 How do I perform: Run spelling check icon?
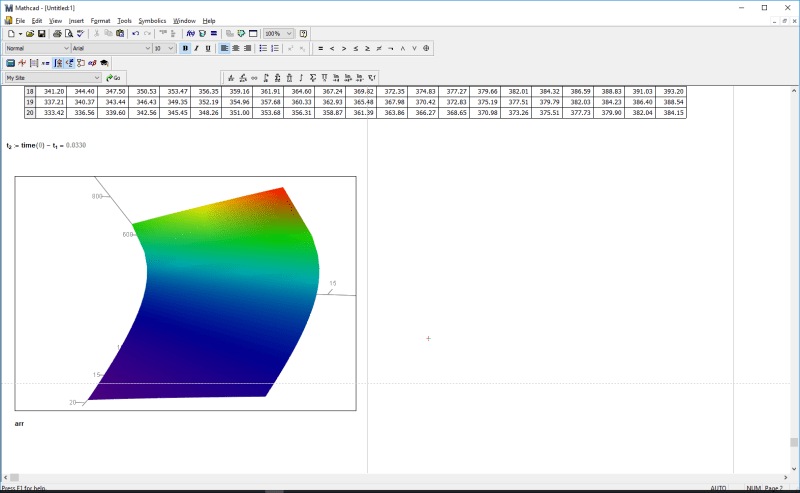click(81, 34)
